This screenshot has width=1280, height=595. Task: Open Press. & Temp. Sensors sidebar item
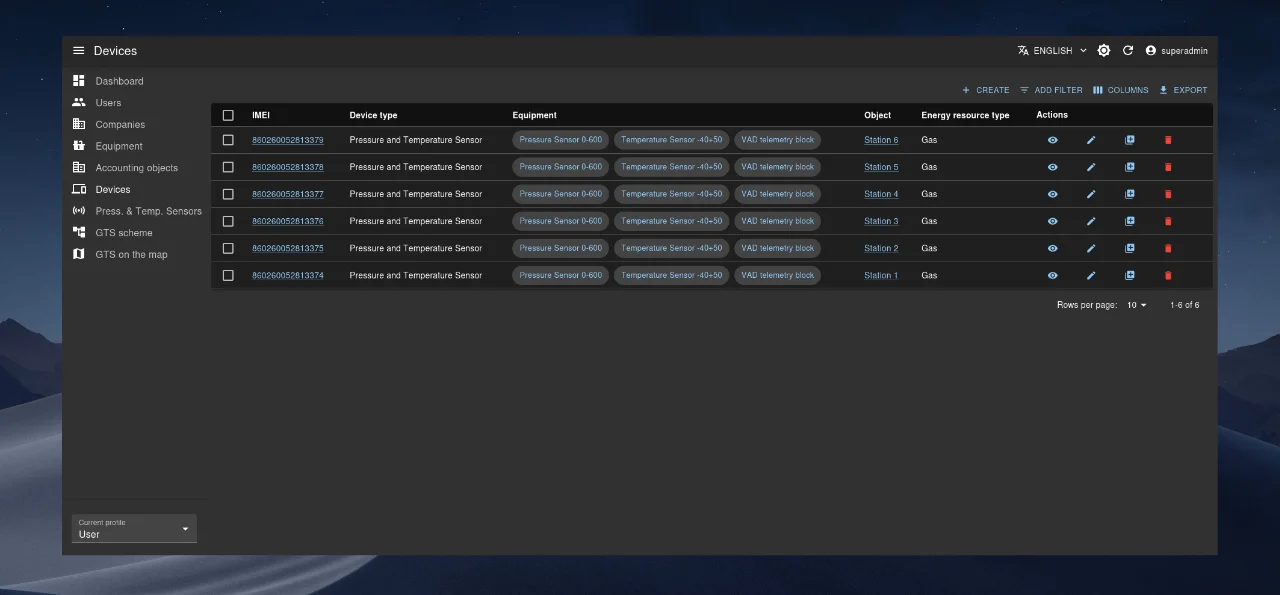148,211
